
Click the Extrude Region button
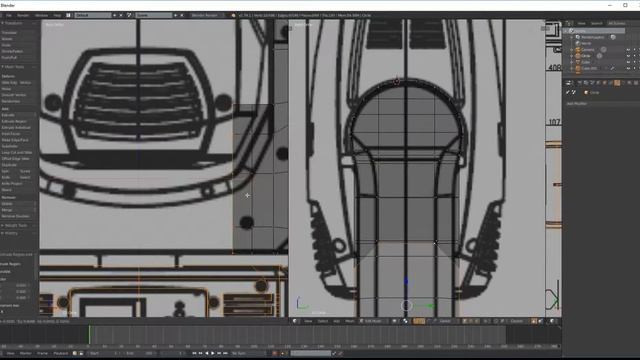tap(18, 121)
